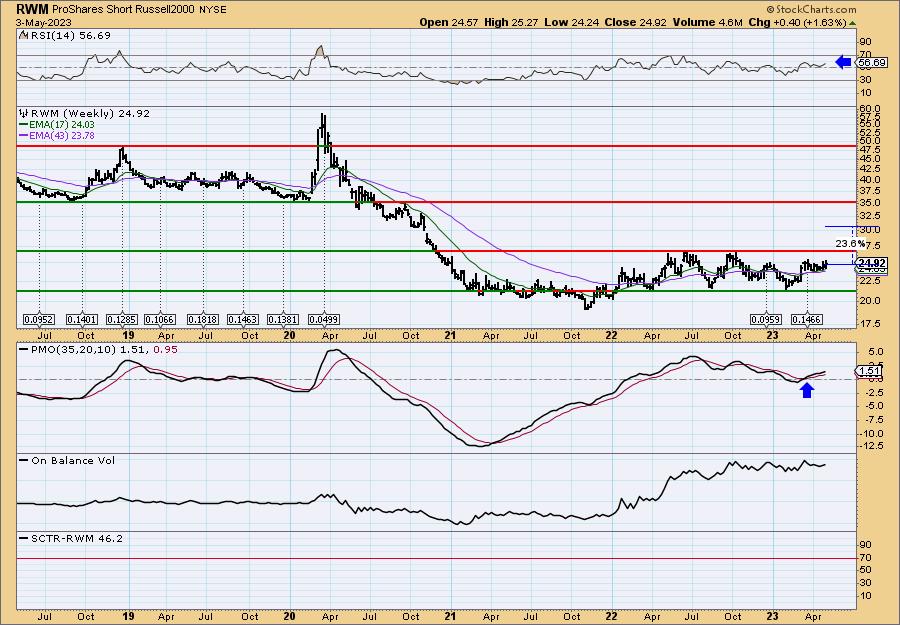The width and height of the screenshot is (900, 625).
Task: Click the 47.5 price axis label
Action: point(870,148)
